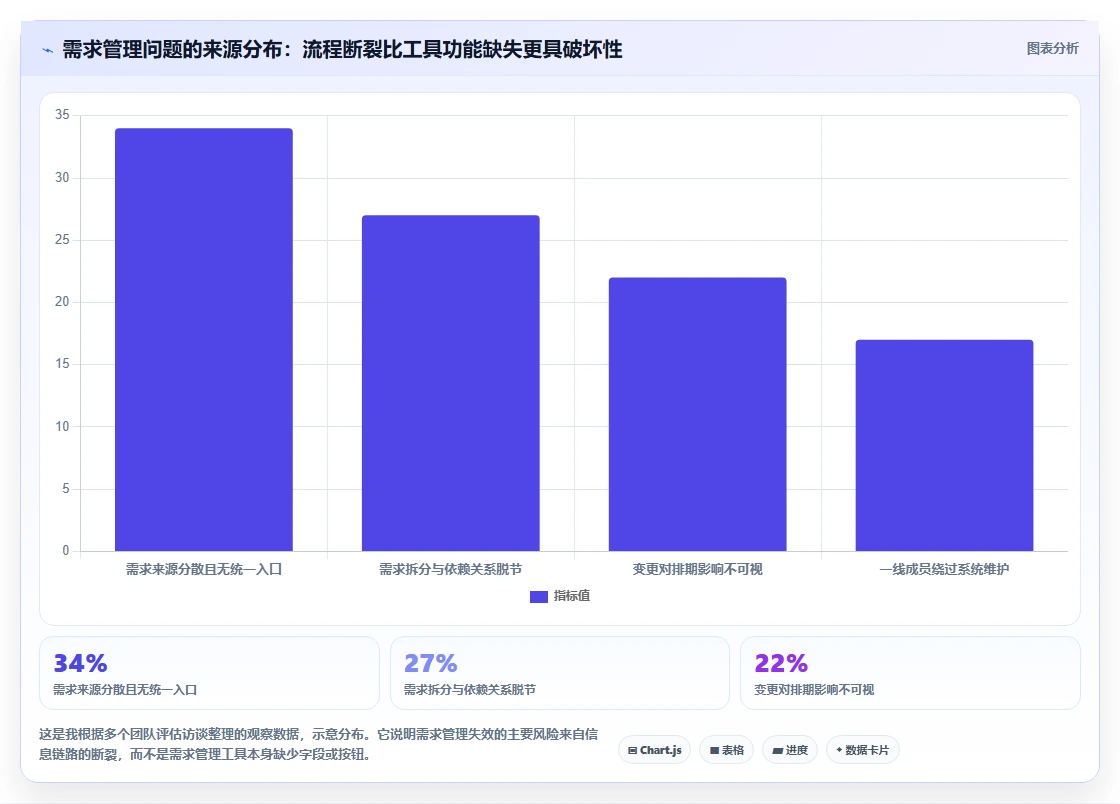
Task: Click the 图表分析 label in the header
Action: (1052, 49)
